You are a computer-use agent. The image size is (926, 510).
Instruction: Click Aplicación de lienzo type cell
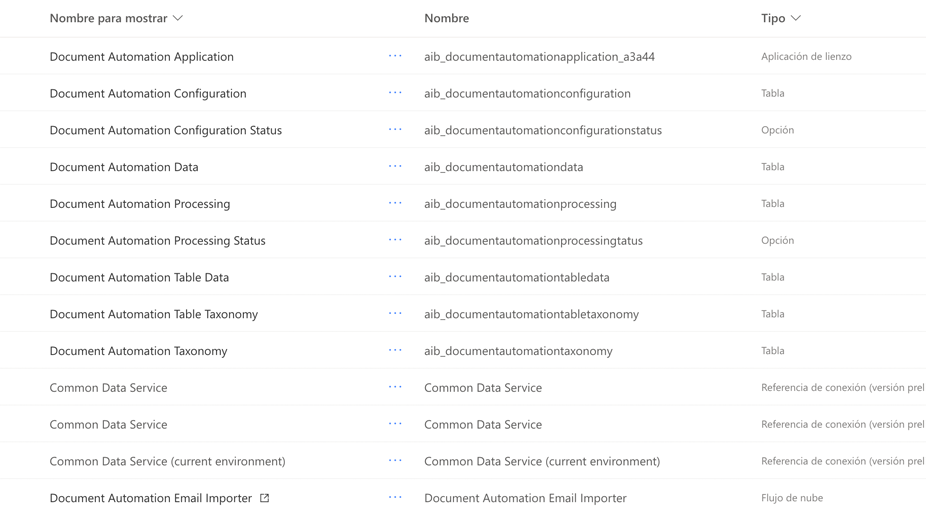click(806, 57)
